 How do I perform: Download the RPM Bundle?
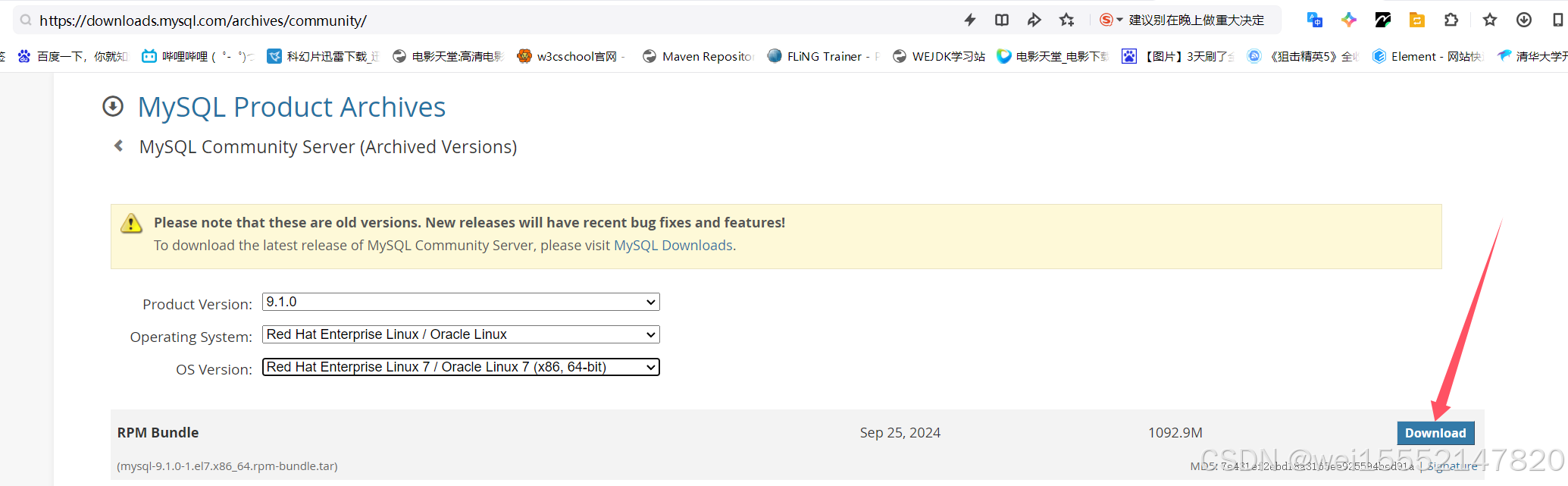point(1435,433)
